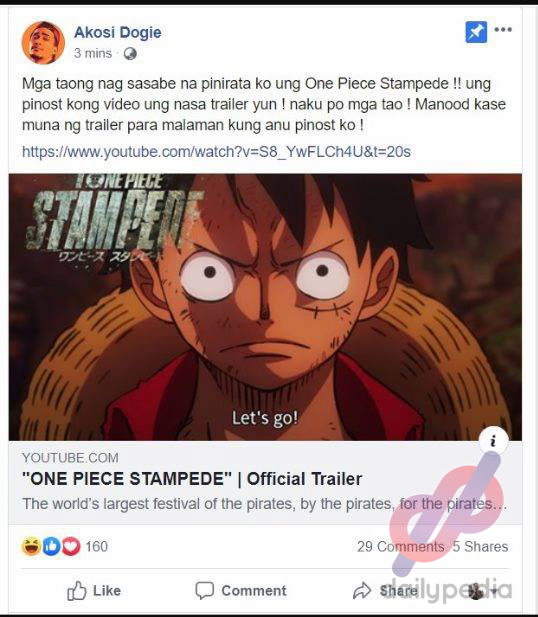This screenshot has height=617, width=538.
Task: Click the "ONE PIECE STAMPEDE" Official Trailer title
Action: point(192,479)
